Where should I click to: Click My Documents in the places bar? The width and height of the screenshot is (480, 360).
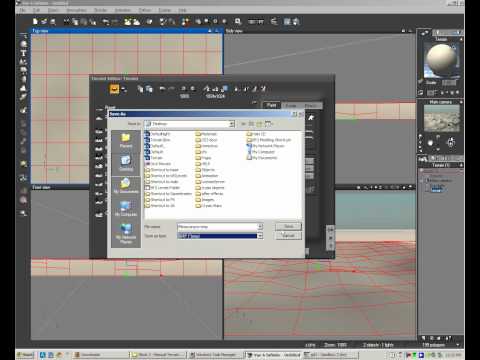pyautogui.click(x=126, y=185)
